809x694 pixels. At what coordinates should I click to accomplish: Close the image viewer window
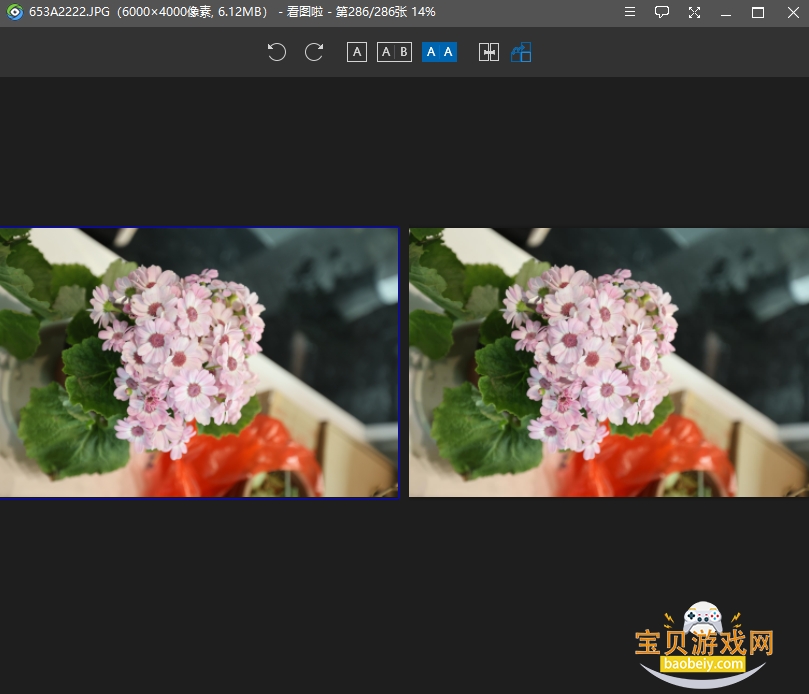pos(793,12)
